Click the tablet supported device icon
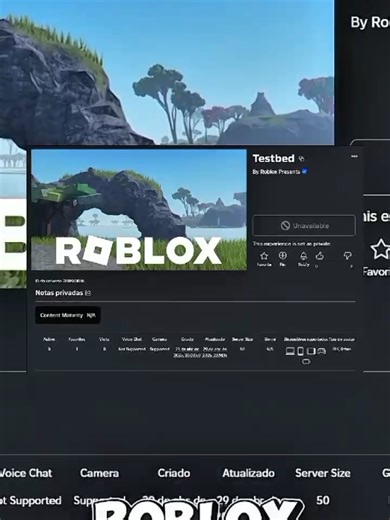The image size is (390, 520). 311,351
